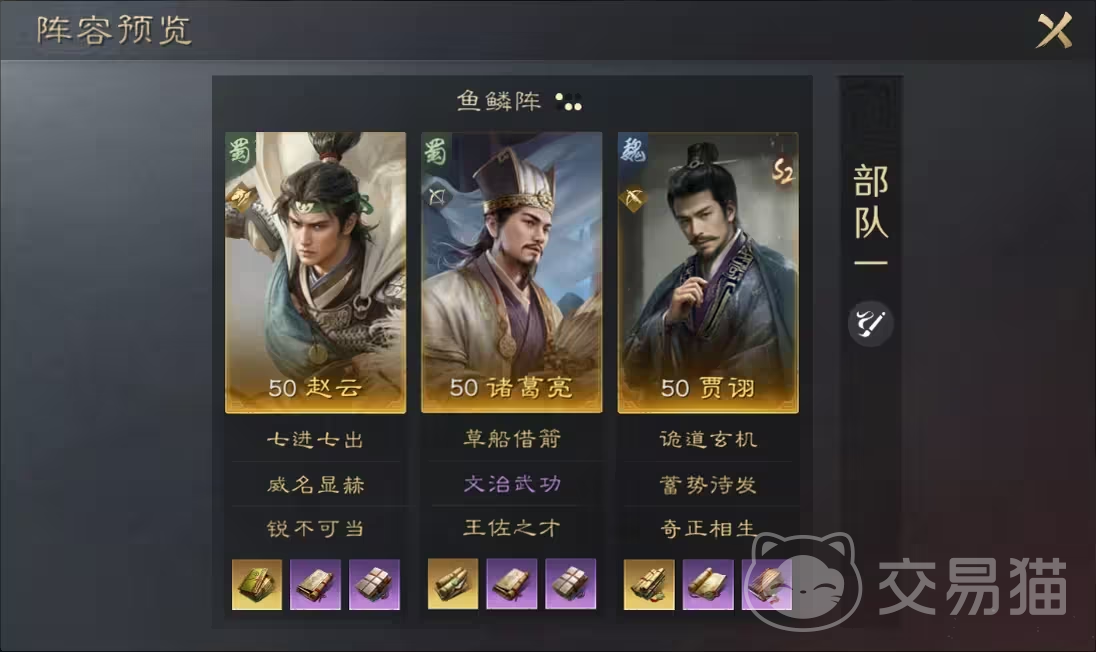Select the middle purple book under 诸葛亮
This screenshot has height=652, width=1096.
tap(512, 584)
